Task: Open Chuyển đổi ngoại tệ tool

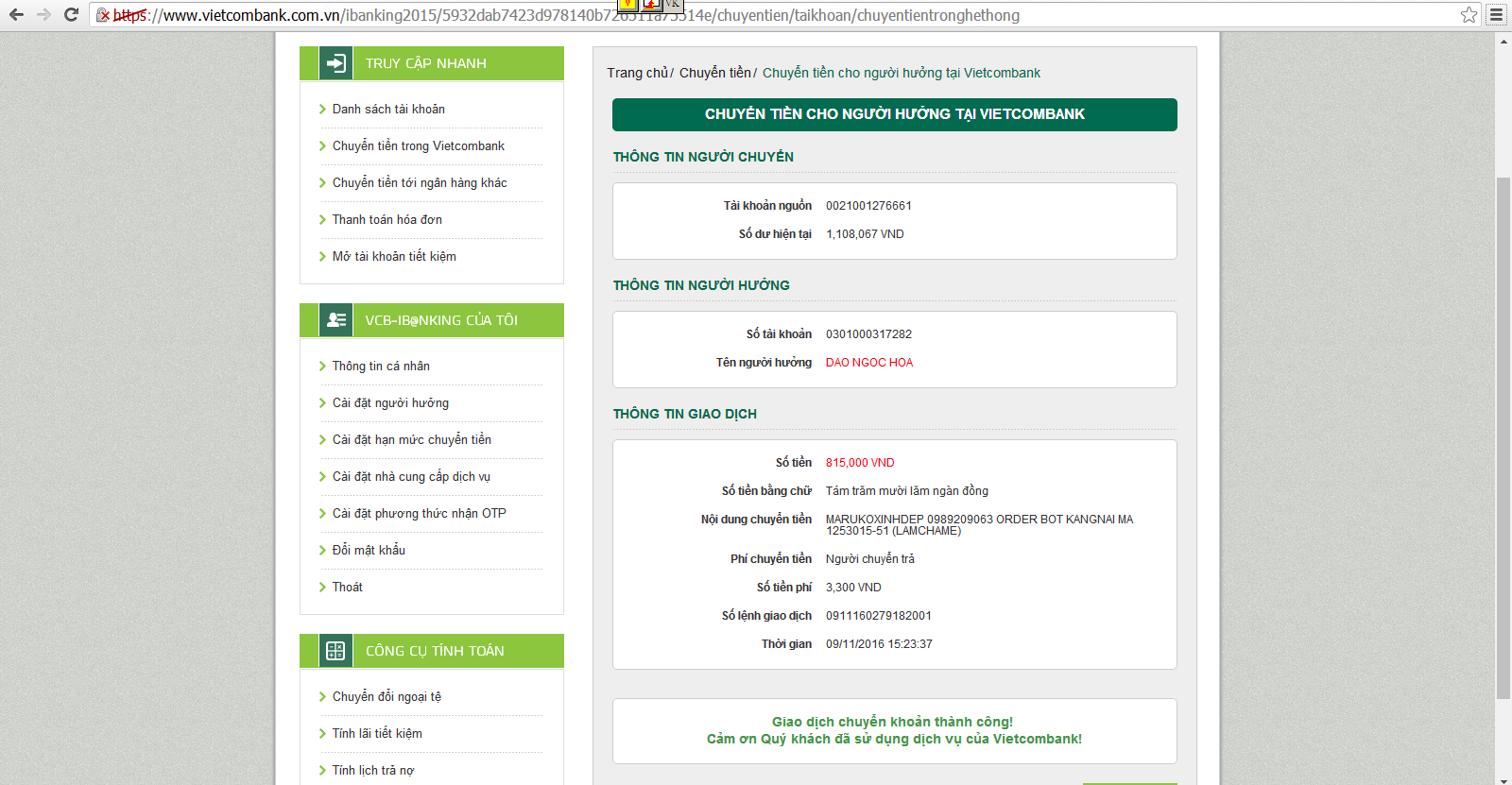Action: tap(386, 697)
